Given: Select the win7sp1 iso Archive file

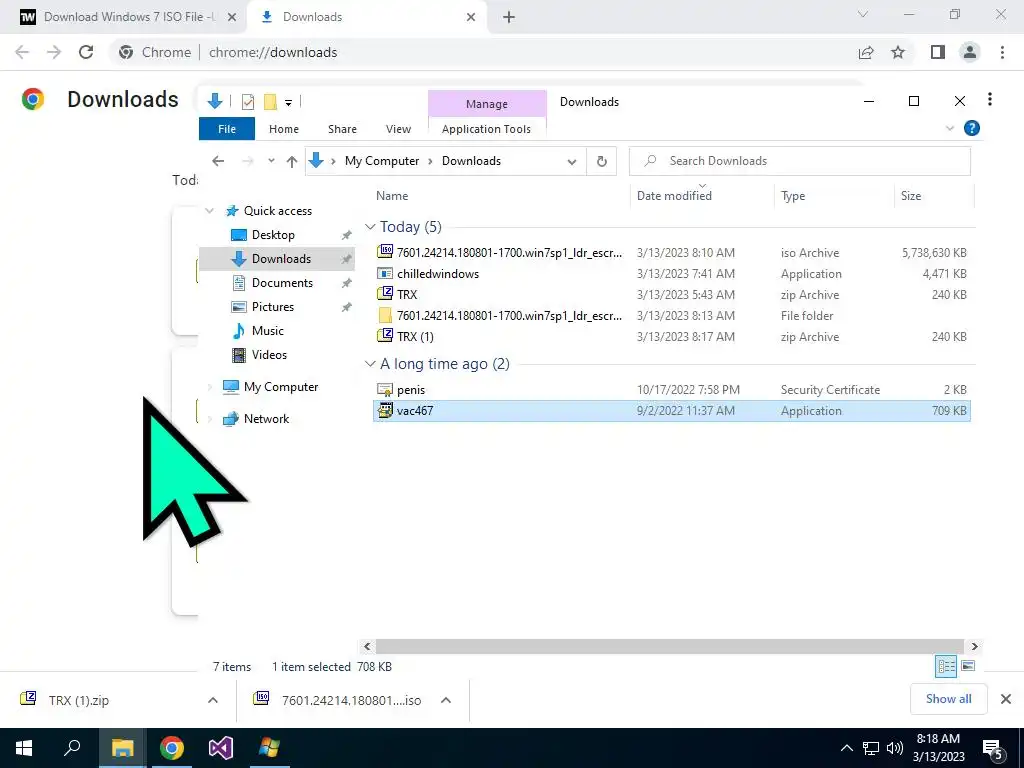Looking at the screenshot, I should click(671, 252).
